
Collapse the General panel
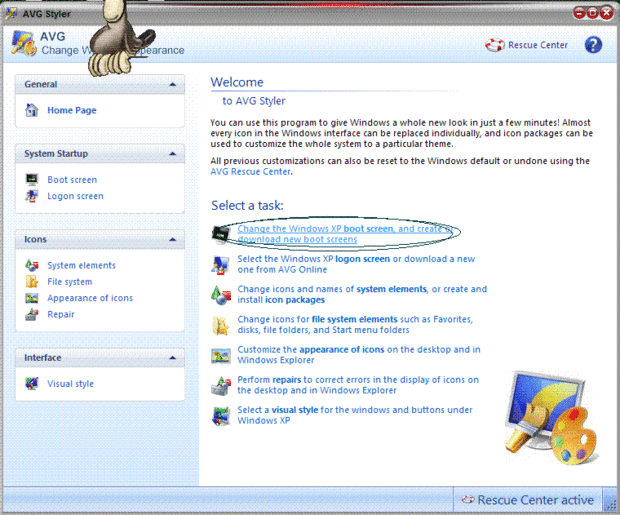coord(172,84)
